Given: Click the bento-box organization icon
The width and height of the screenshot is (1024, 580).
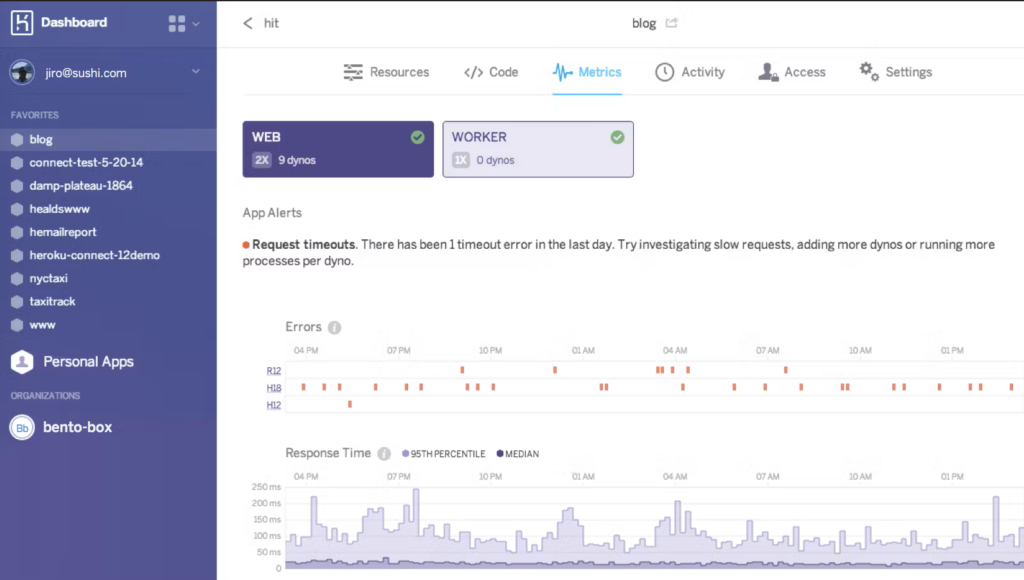Looking at the screenshot, I should (x=22, y=427).
